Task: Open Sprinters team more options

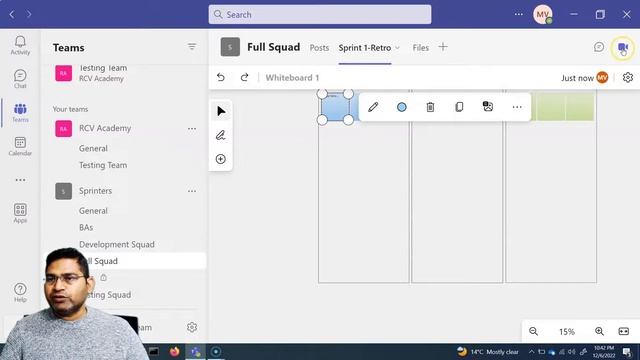Action: click(x=192, y=191)
